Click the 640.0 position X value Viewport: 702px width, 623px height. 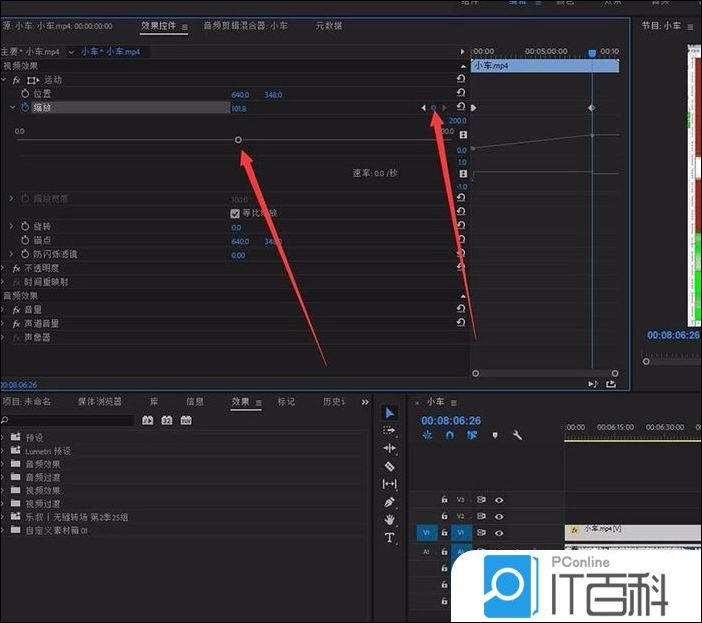tap(240, 95)
